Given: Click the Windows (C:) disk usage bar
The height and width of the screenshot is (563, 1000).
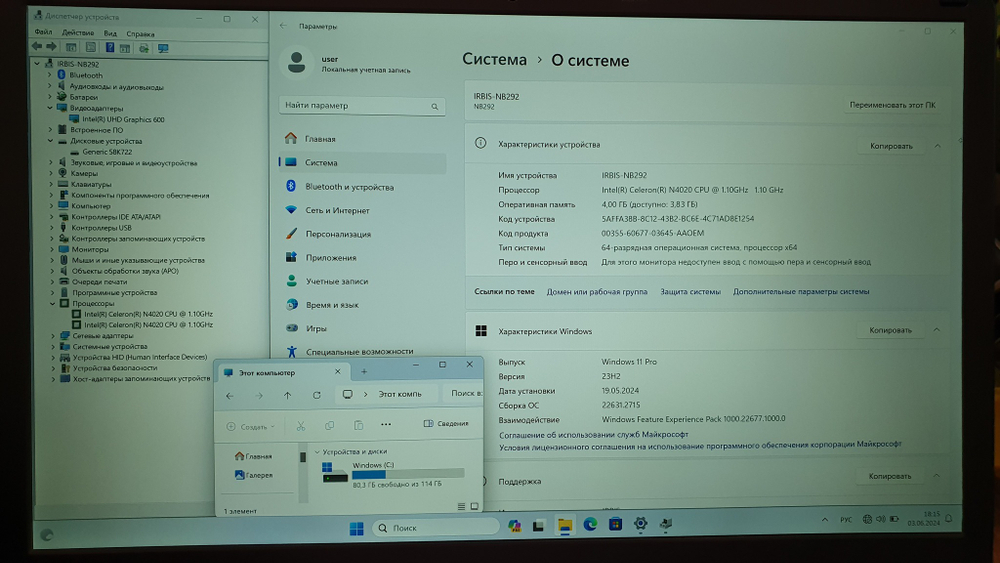Looking at the screenshot, I should coord(408,474).
